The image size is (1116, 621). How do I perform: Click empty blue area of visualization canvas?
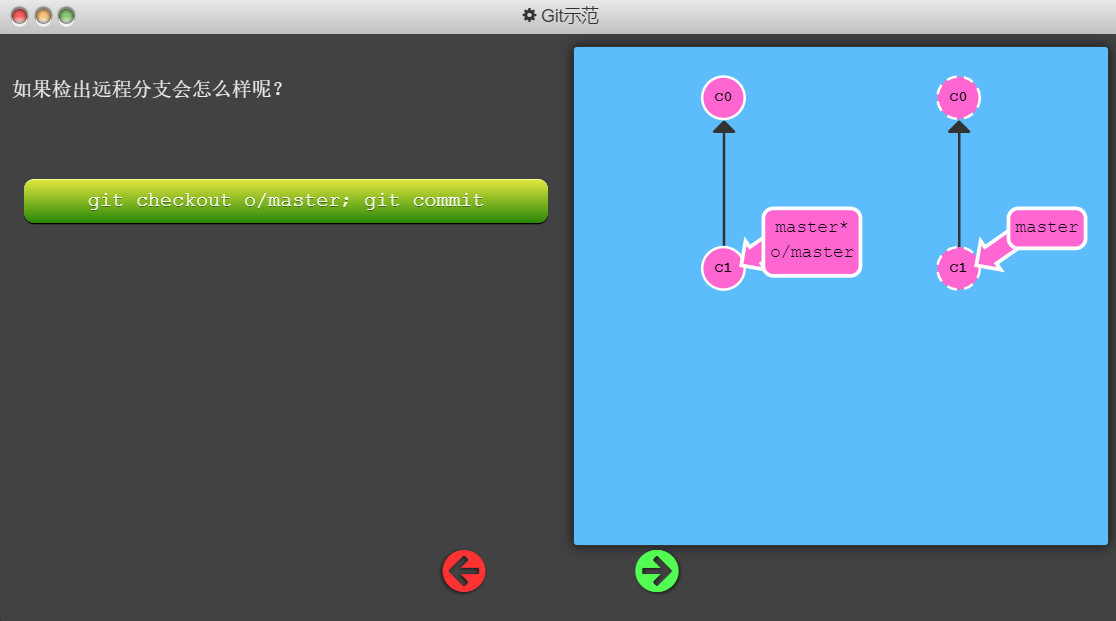(x=840, y=420)
